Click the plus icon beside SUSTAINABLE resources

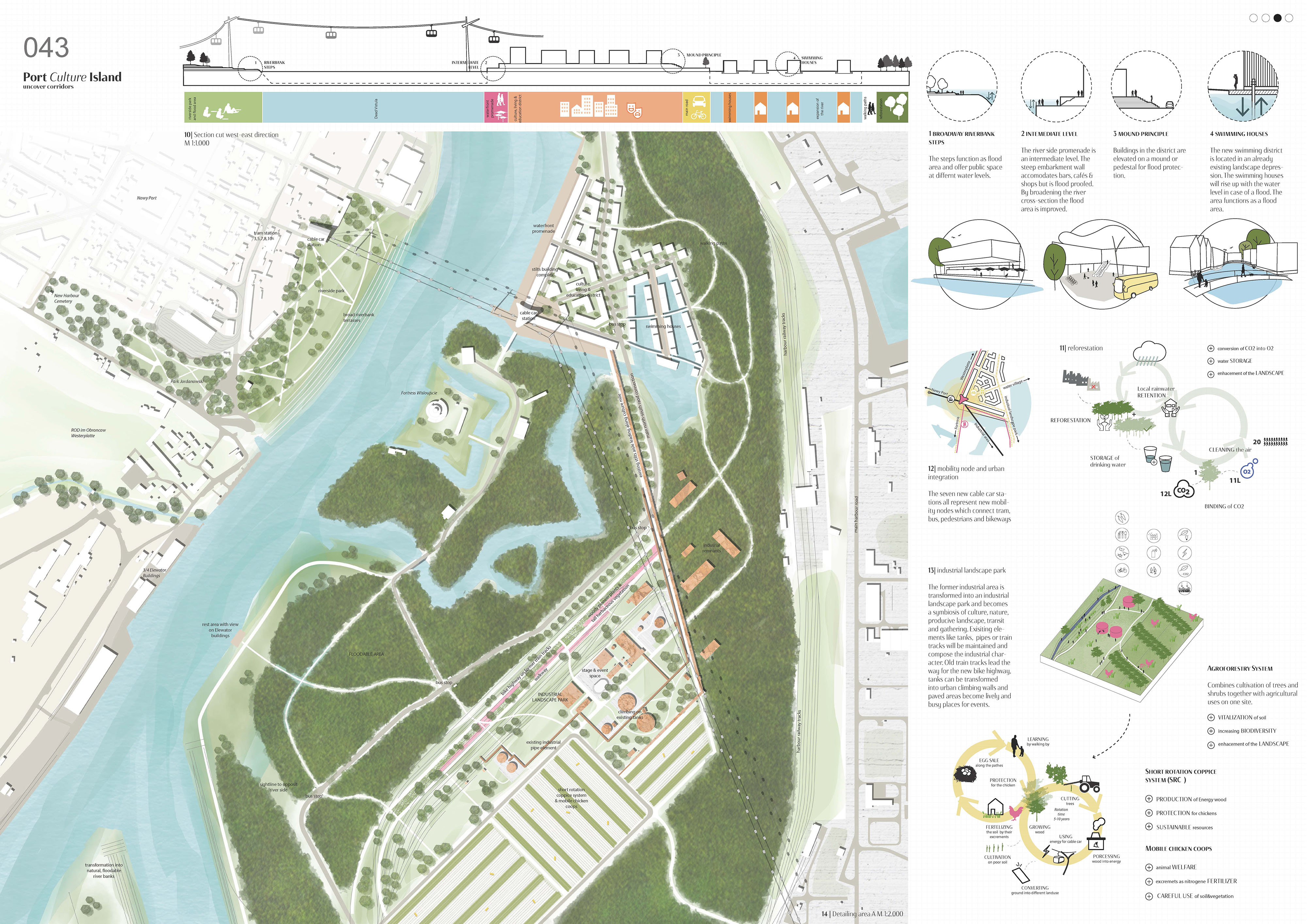click(1149, 827)
